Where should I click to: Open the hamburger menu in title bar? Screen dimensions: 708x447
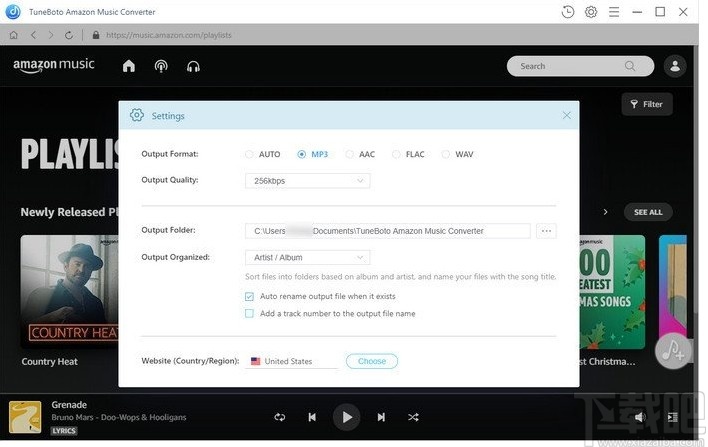point(614,12)
